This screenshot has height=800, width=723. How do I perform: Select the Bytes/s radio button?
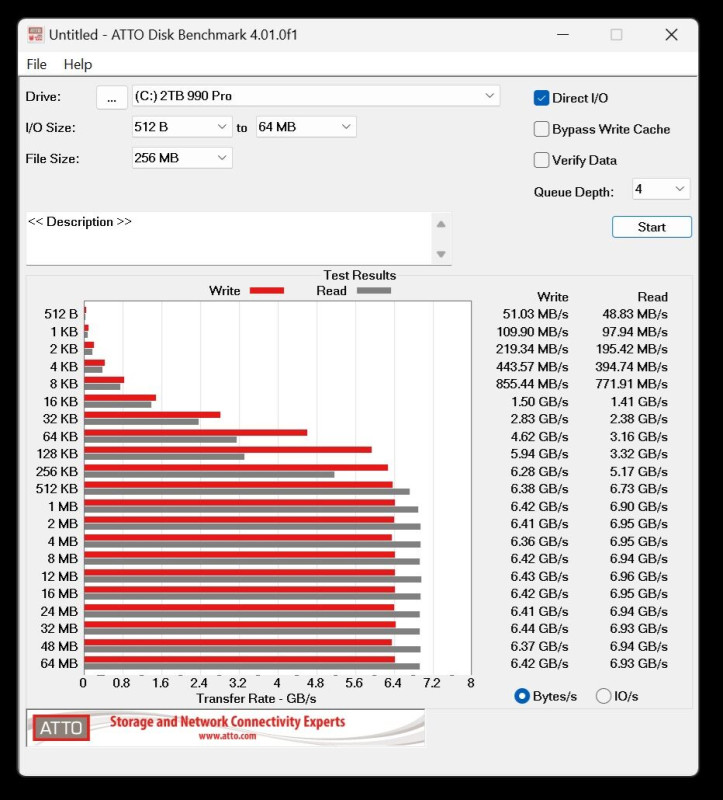click(521, 696)
